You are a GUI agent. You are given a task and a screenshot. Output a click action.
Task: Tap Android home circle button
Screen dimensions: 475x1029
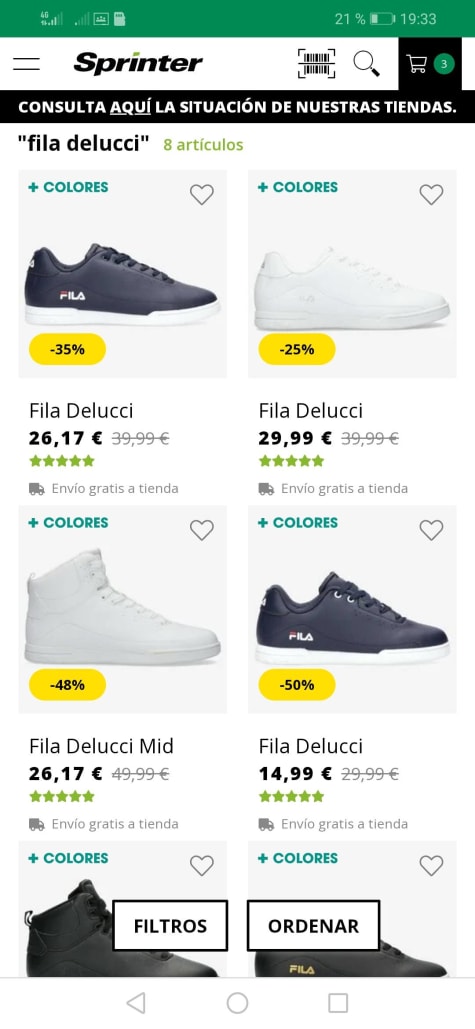tap(238, 1003)
